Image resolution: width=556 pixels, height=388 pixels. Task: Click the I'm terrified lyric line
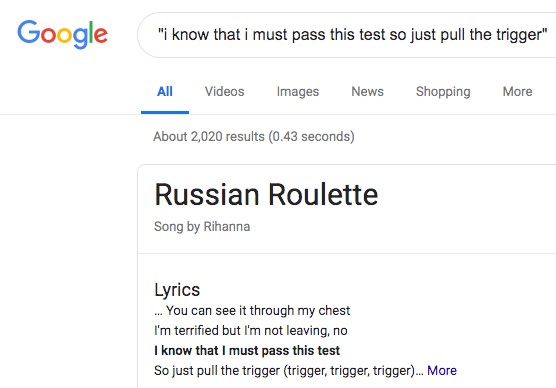coord(251,331)
